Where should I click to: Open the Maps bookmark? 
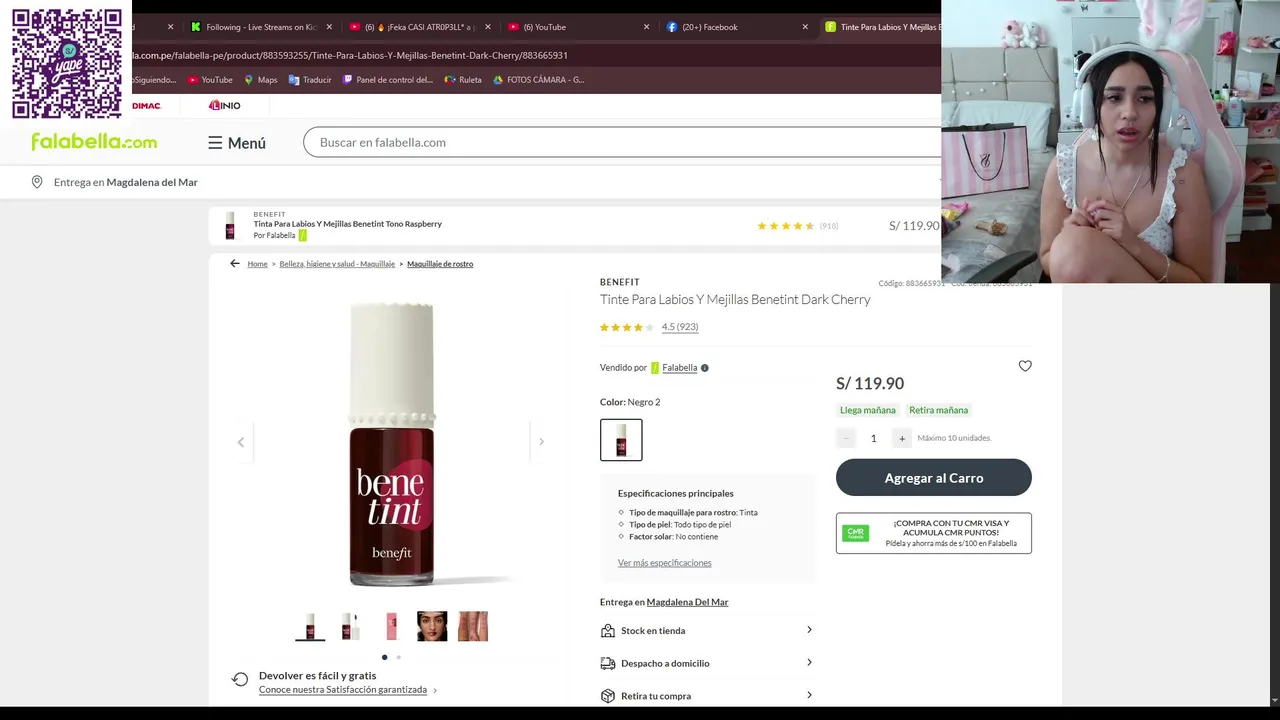[260, 80]
